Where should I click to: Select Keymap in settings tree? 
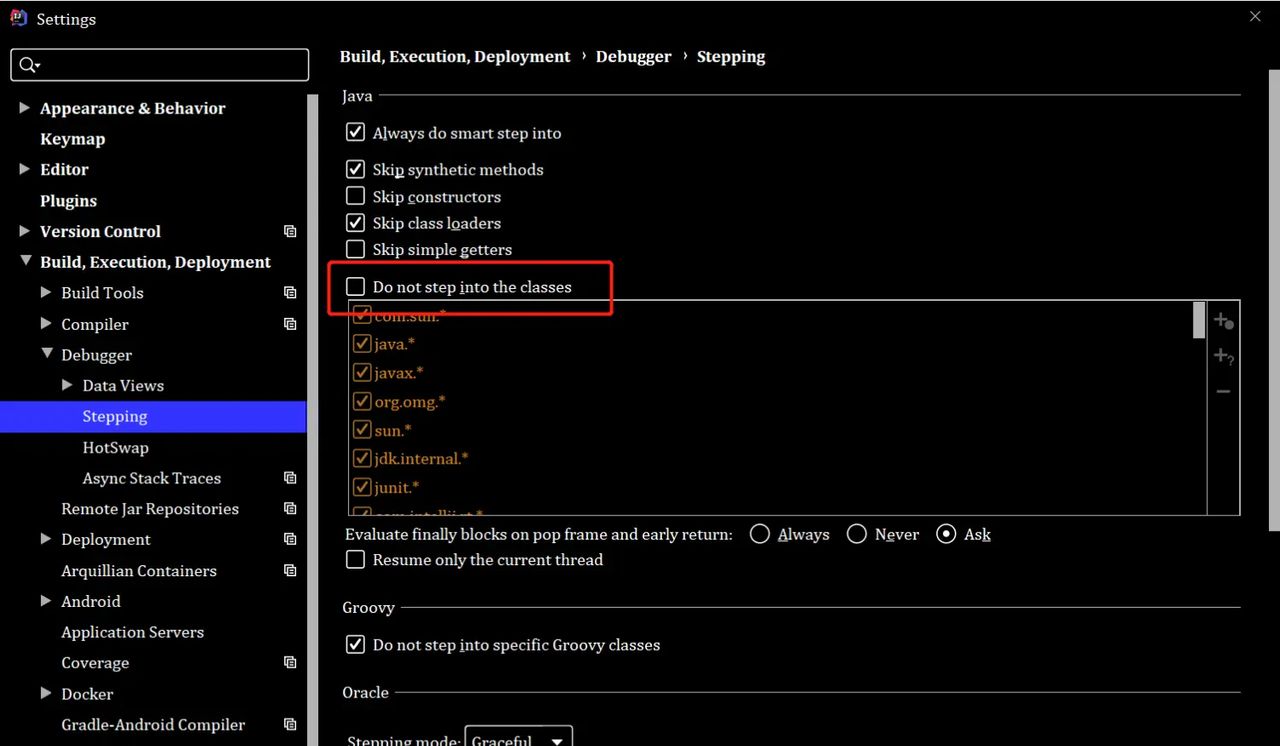coord(72,139)
